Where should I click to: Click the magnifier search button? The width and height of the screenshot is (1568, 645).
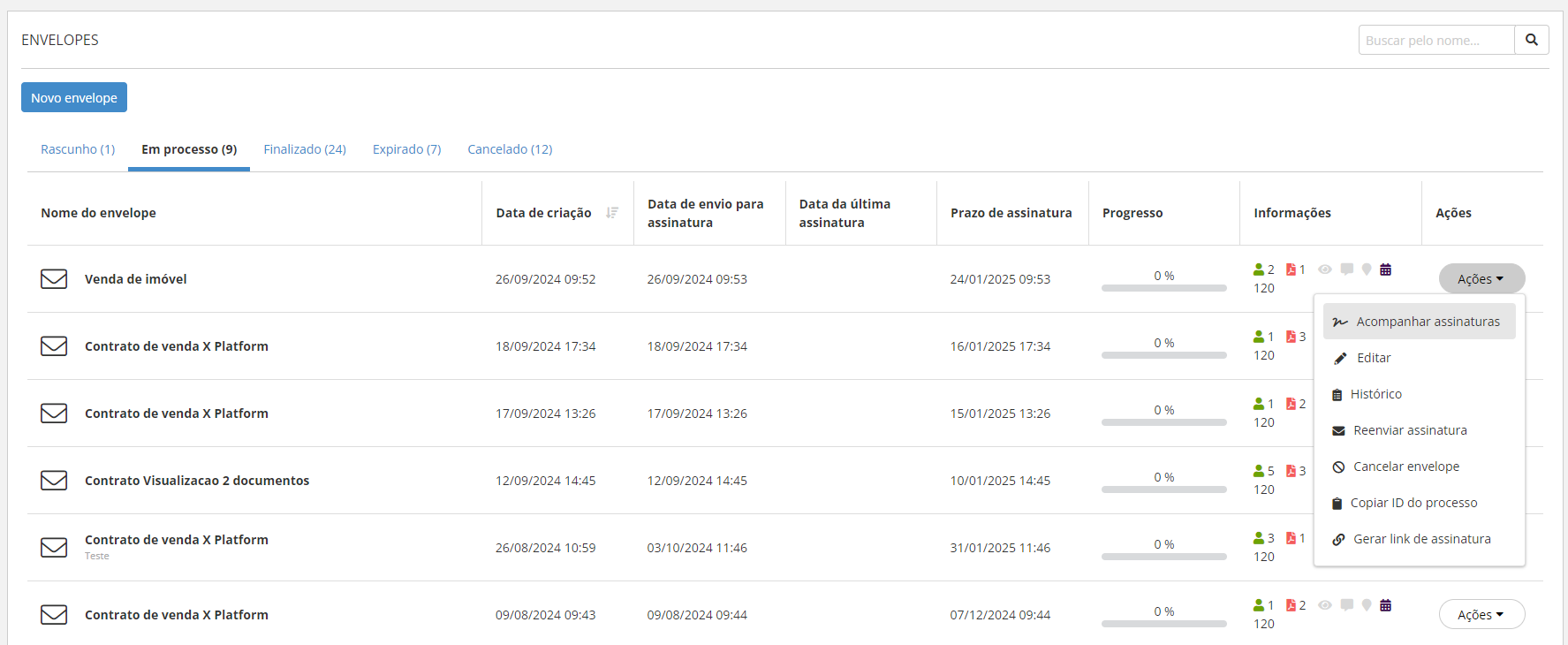click(x=1532, y=40)
